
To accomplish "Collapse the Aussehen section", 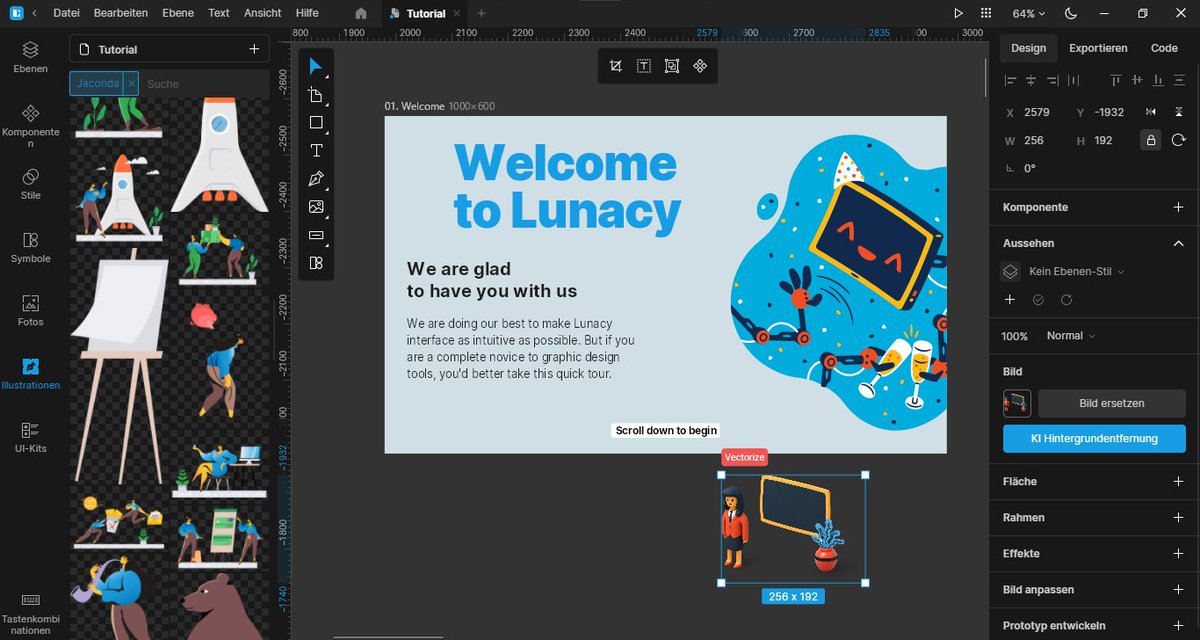I will pyautogui.click(x=1178, y=243).
